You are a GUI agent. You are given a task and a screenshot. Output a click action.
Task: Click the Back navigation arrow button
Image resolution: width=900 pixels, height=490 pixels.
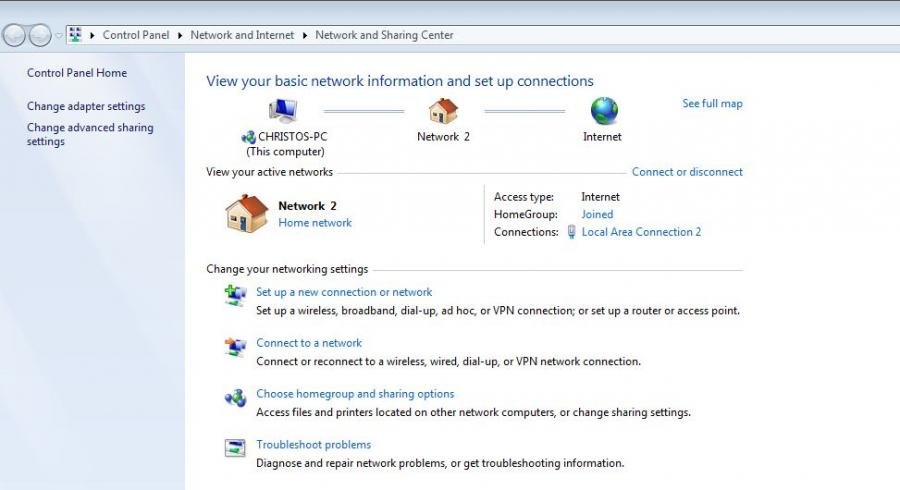14,36
